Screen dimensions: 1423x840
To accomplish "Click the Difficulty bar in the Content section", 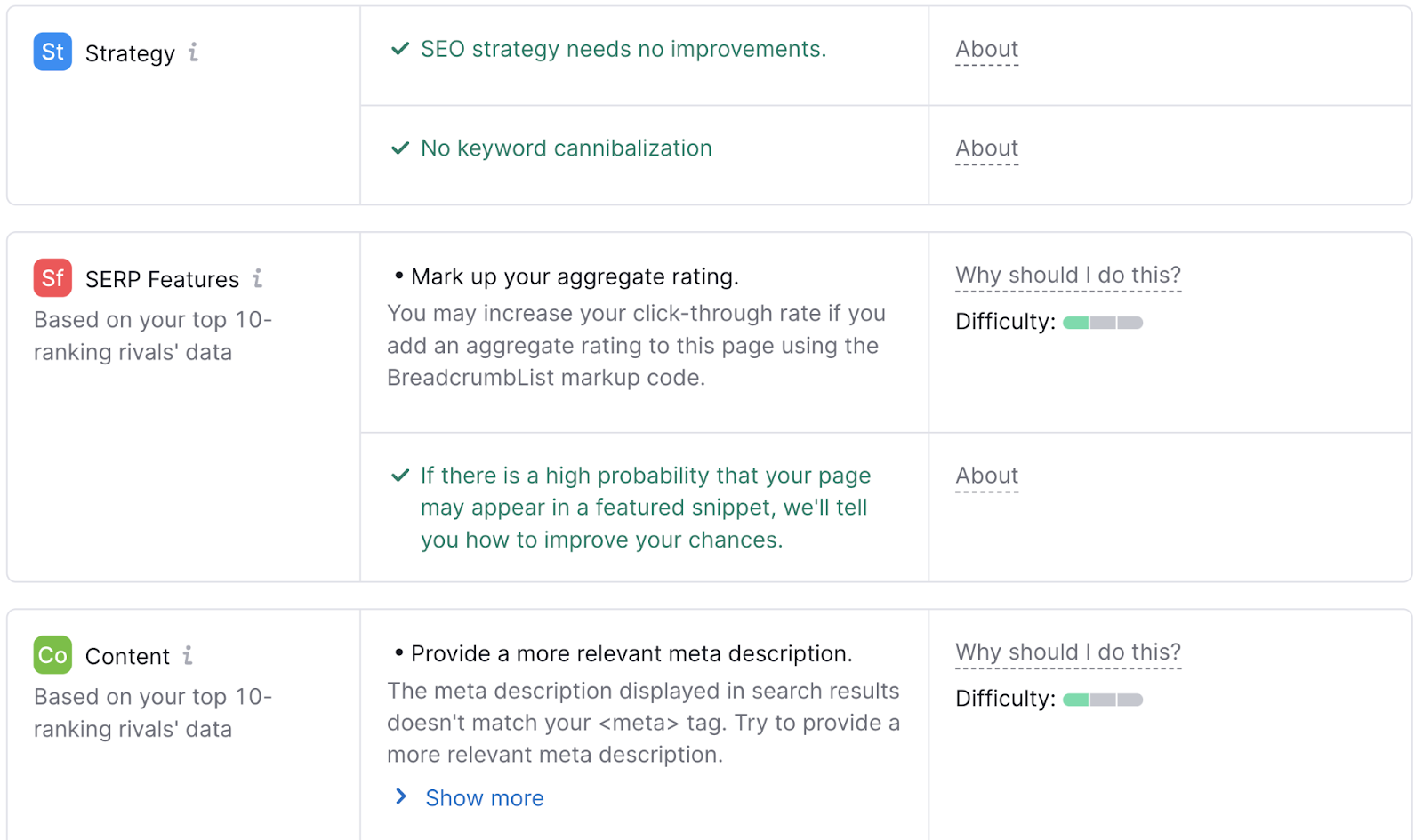I will point(1102,699).
